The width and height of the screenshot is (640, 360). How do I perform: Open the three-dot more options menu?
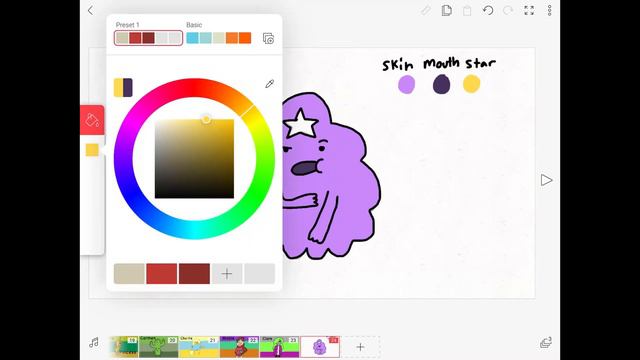pyautogui.click(x=549, y=11)
